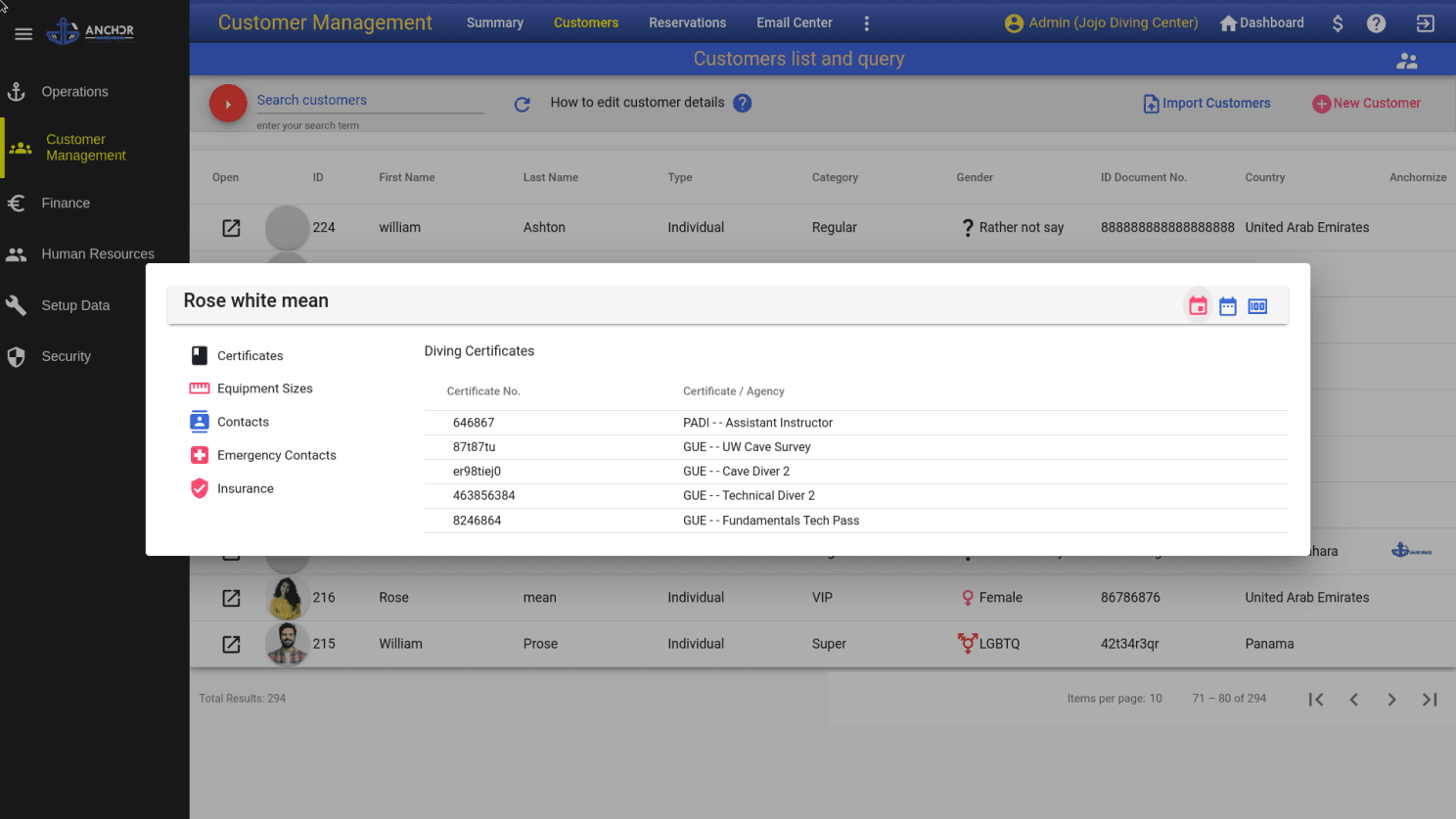Screen dimensions: 1456x819
Task: Click the Import Customers button
Action: [1206, 103]
